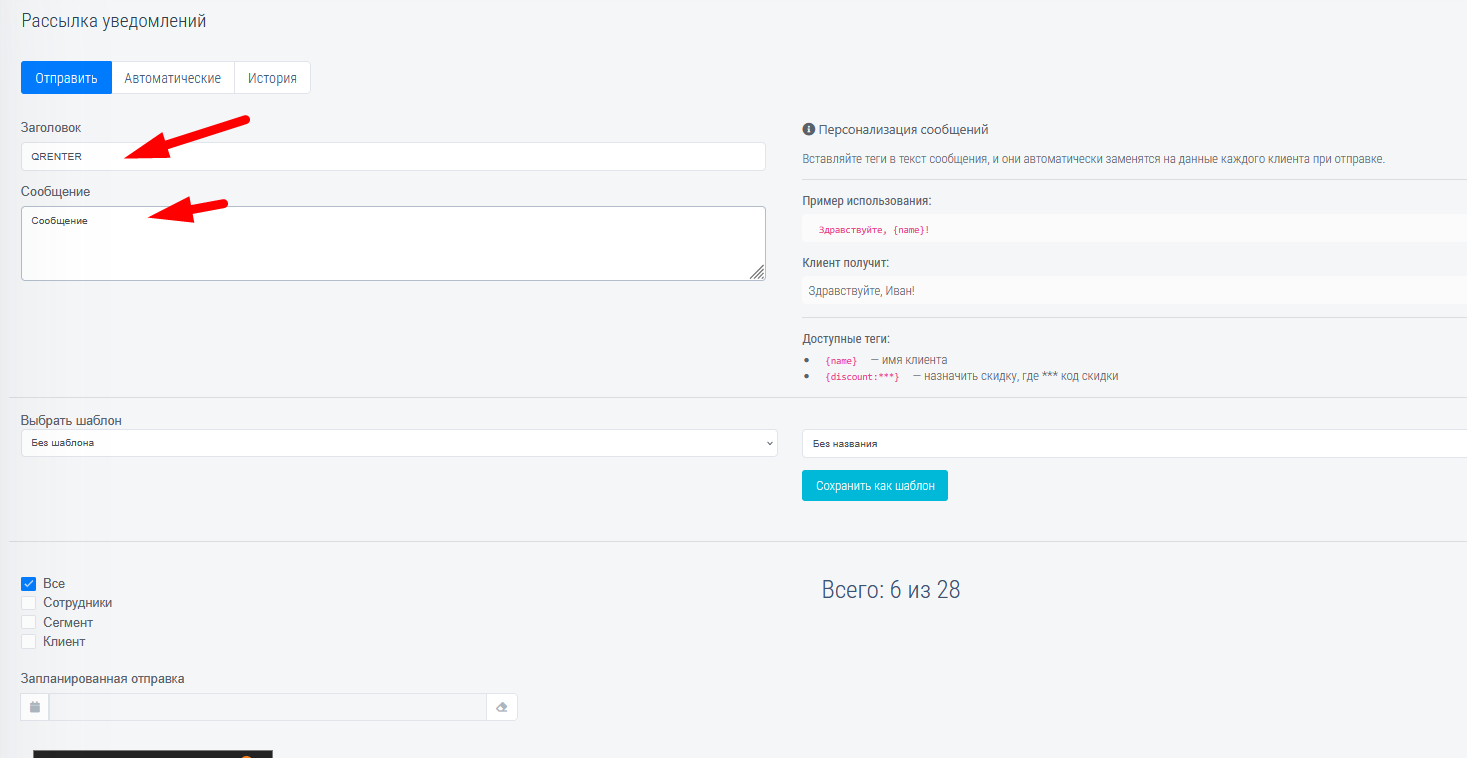The width and height of the screenshot is (1467, 758).
Task: Click the calendar icon for scheduled sending
Action: 35,707
